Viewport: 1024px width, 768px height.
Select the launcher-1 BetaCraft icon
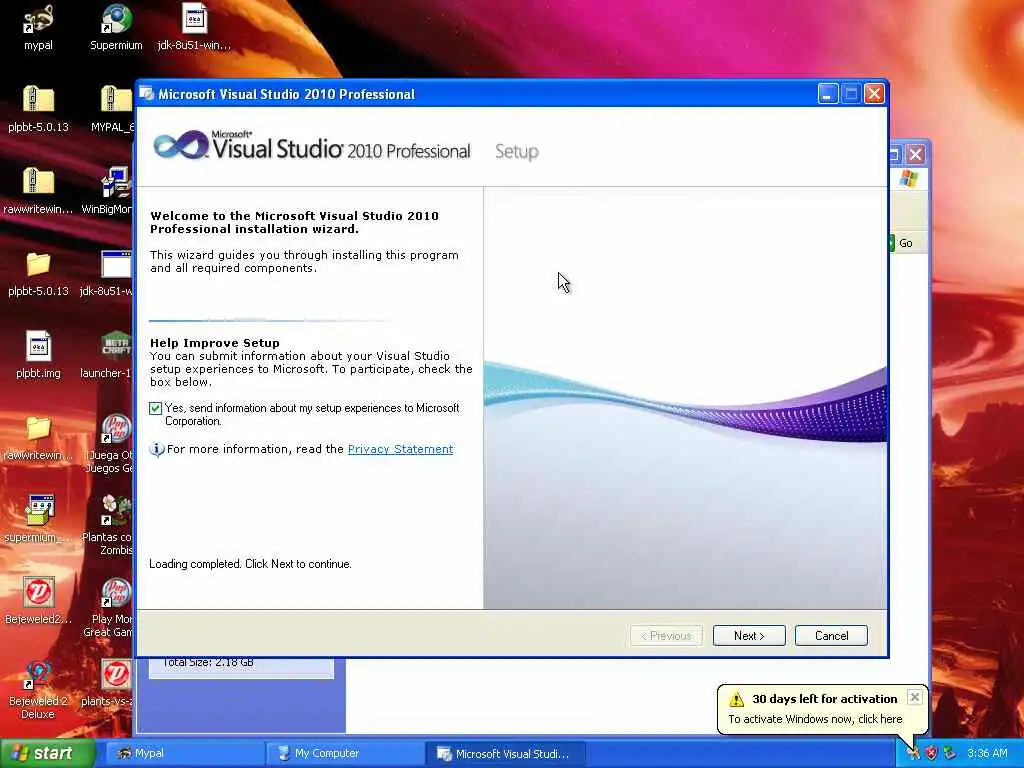(x=116, y=347)
